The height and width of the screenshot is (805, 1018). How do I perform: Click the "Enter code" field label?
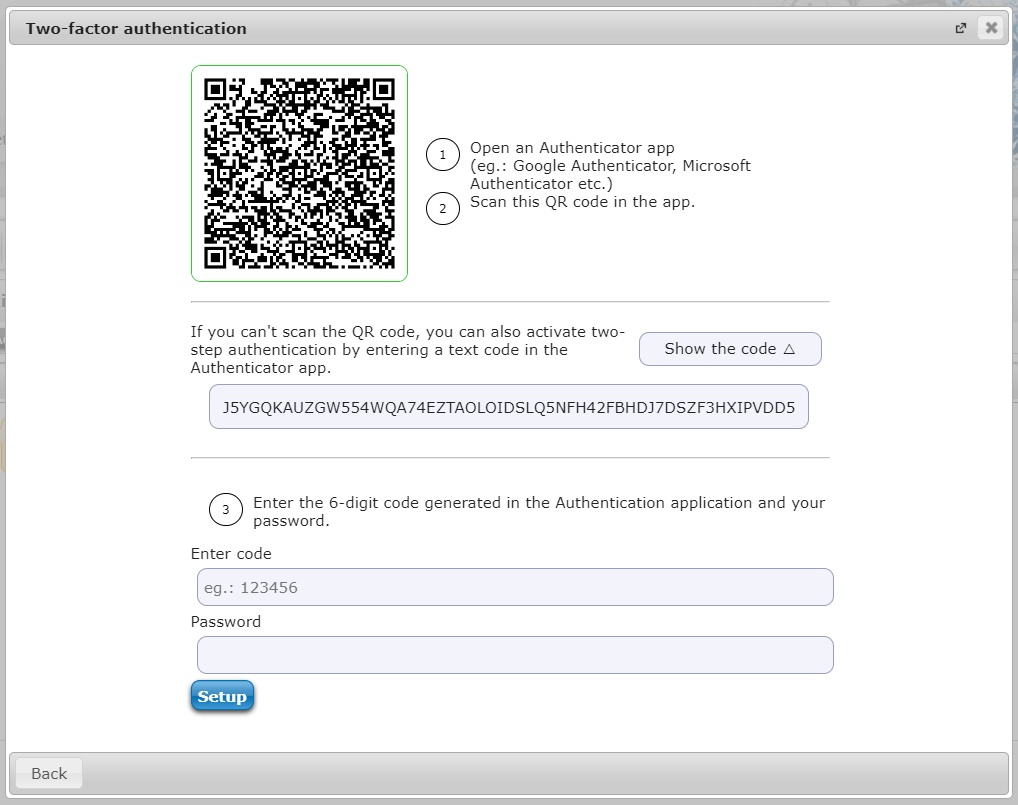[231, 554]
